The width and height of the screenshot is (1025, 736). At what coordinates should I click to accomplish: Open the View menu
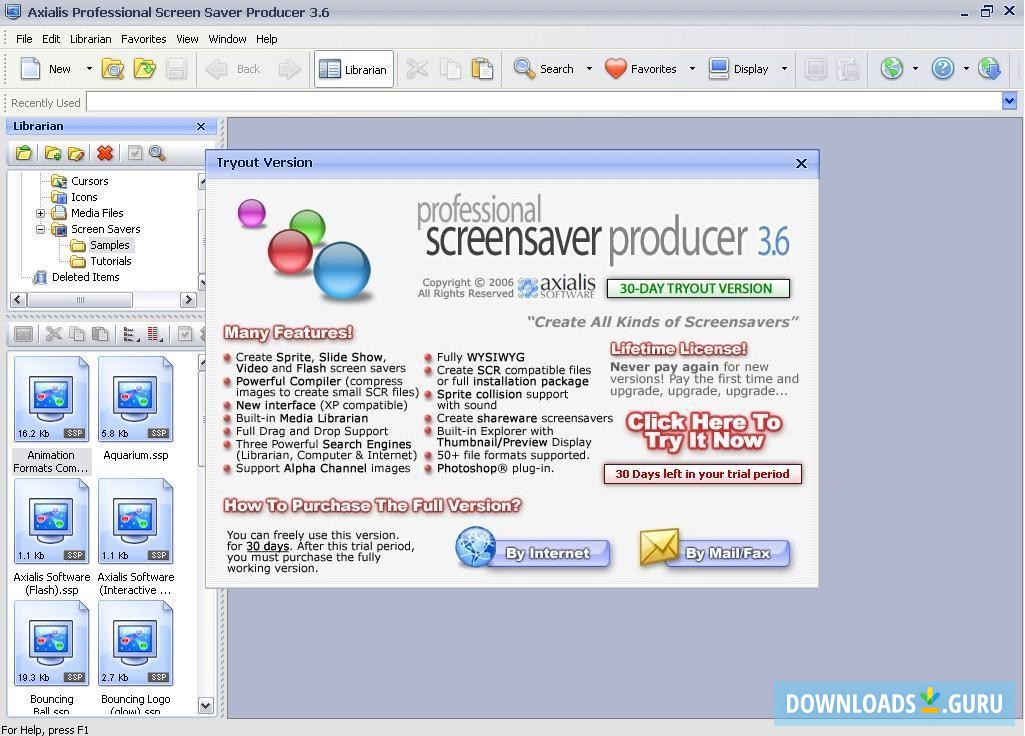point(187,39)
